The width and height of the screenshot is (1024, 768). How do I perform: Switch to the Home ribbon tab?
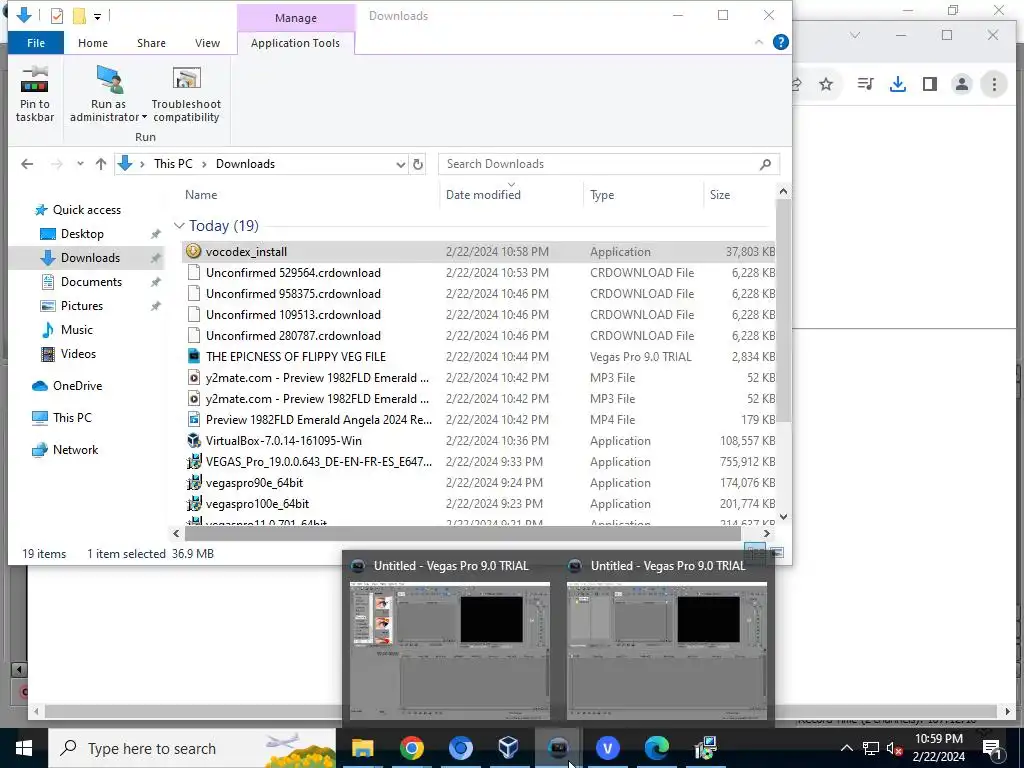(x=93, y=43)
